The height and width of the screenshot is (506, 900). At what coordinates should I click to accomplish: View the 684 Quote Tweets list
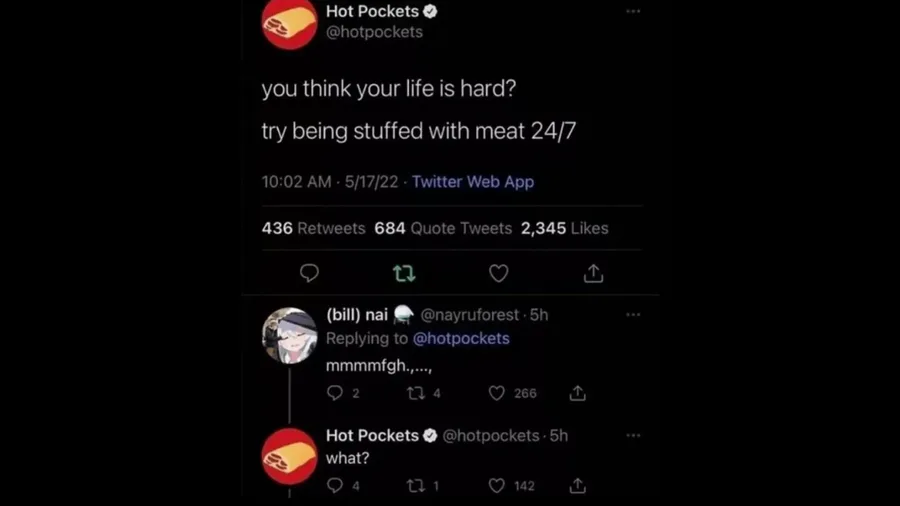coord(443,228)
